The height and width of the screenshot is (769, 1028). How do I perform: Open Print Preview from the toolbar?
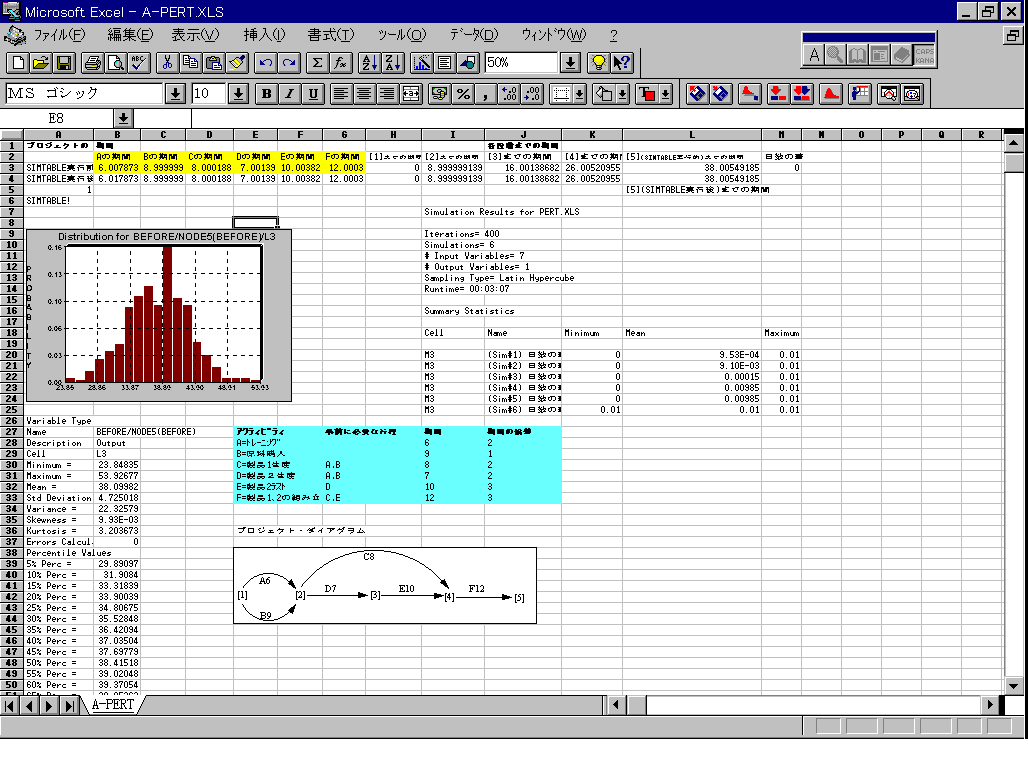tap(116, 63)
